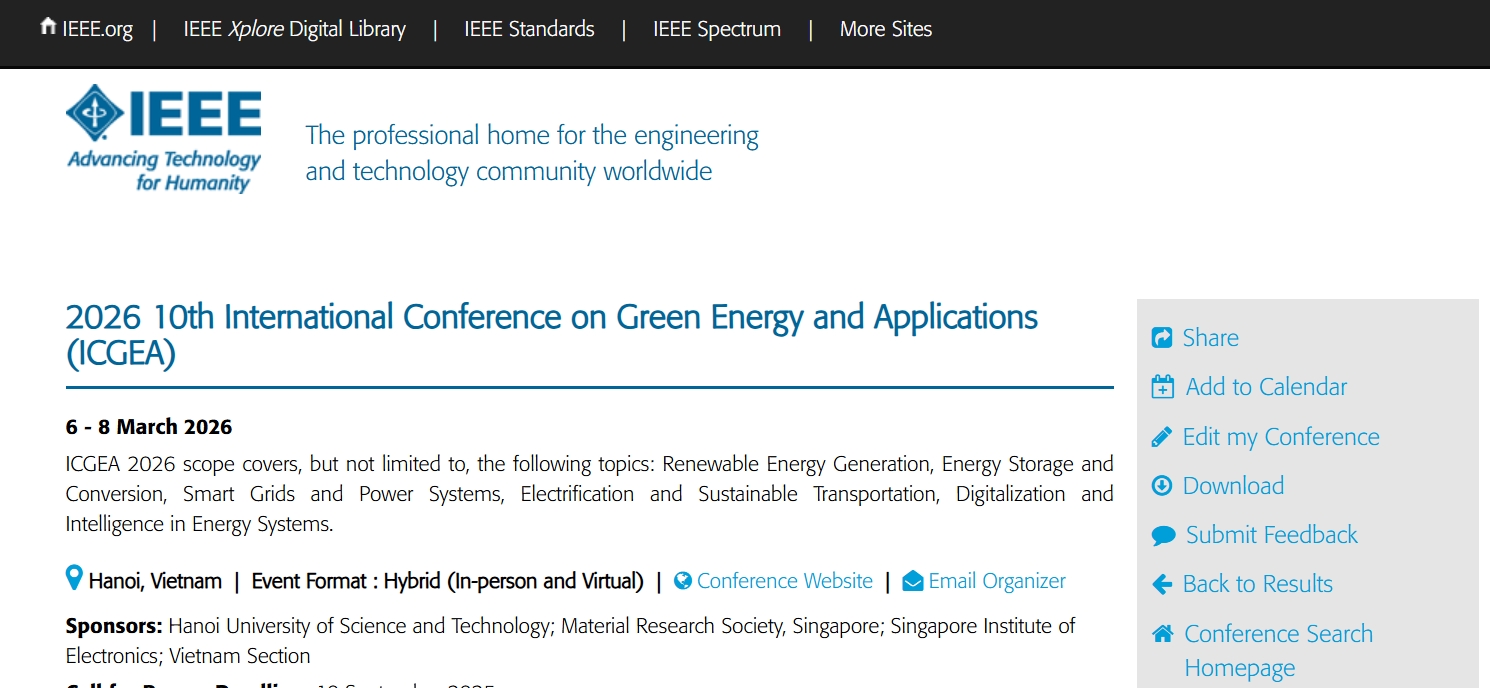Click the pencil icon for Edit my Conference
1490x688 pixels.
pos(1162,437)
